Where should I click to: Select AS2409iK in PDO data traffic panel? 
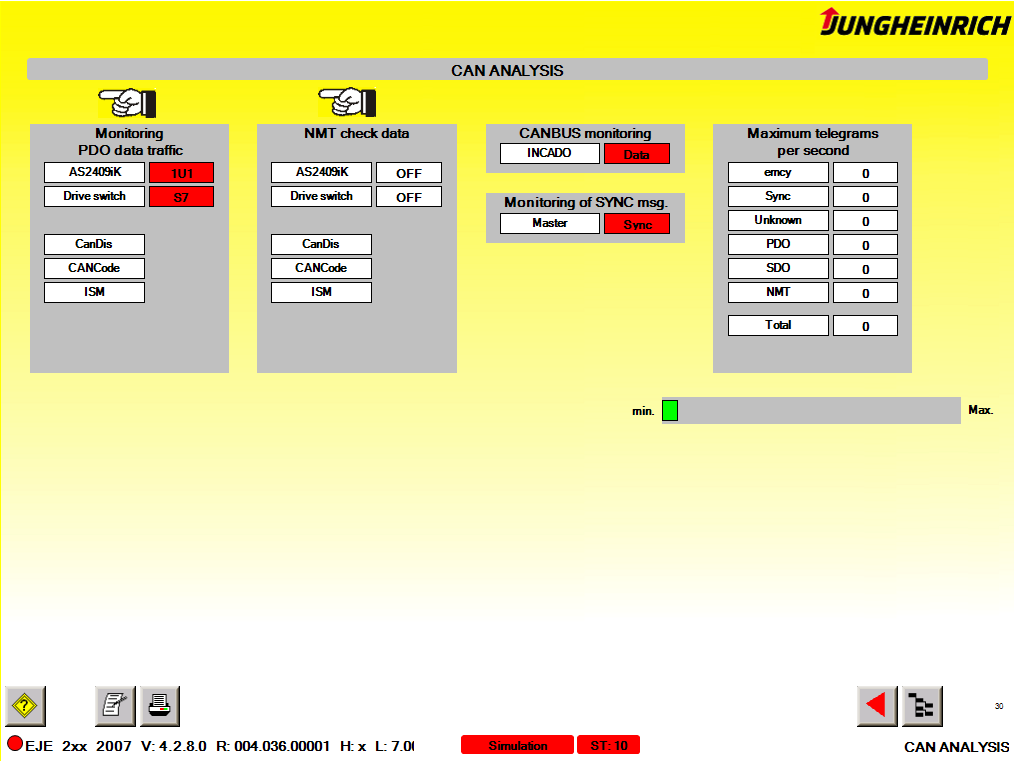[x=94, y=173]
